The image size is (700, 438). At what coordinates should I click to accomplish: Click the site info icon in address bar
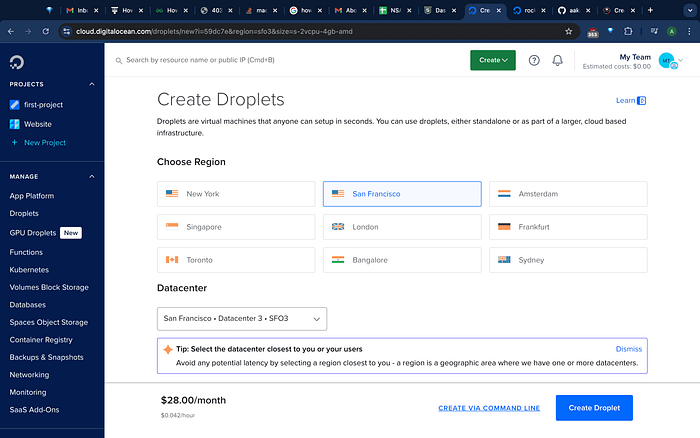tap(67, 31)
